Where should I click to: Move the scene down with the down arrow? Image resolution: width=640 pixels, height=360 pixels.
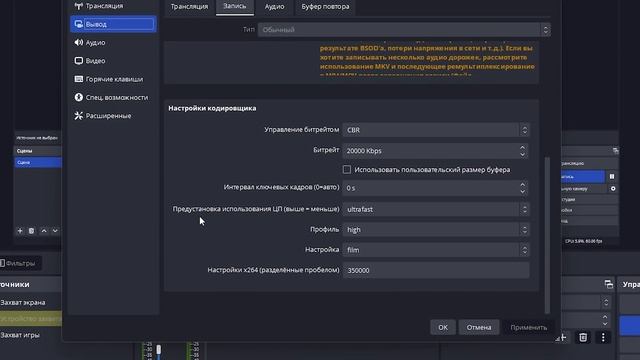(x=55, y=231)
